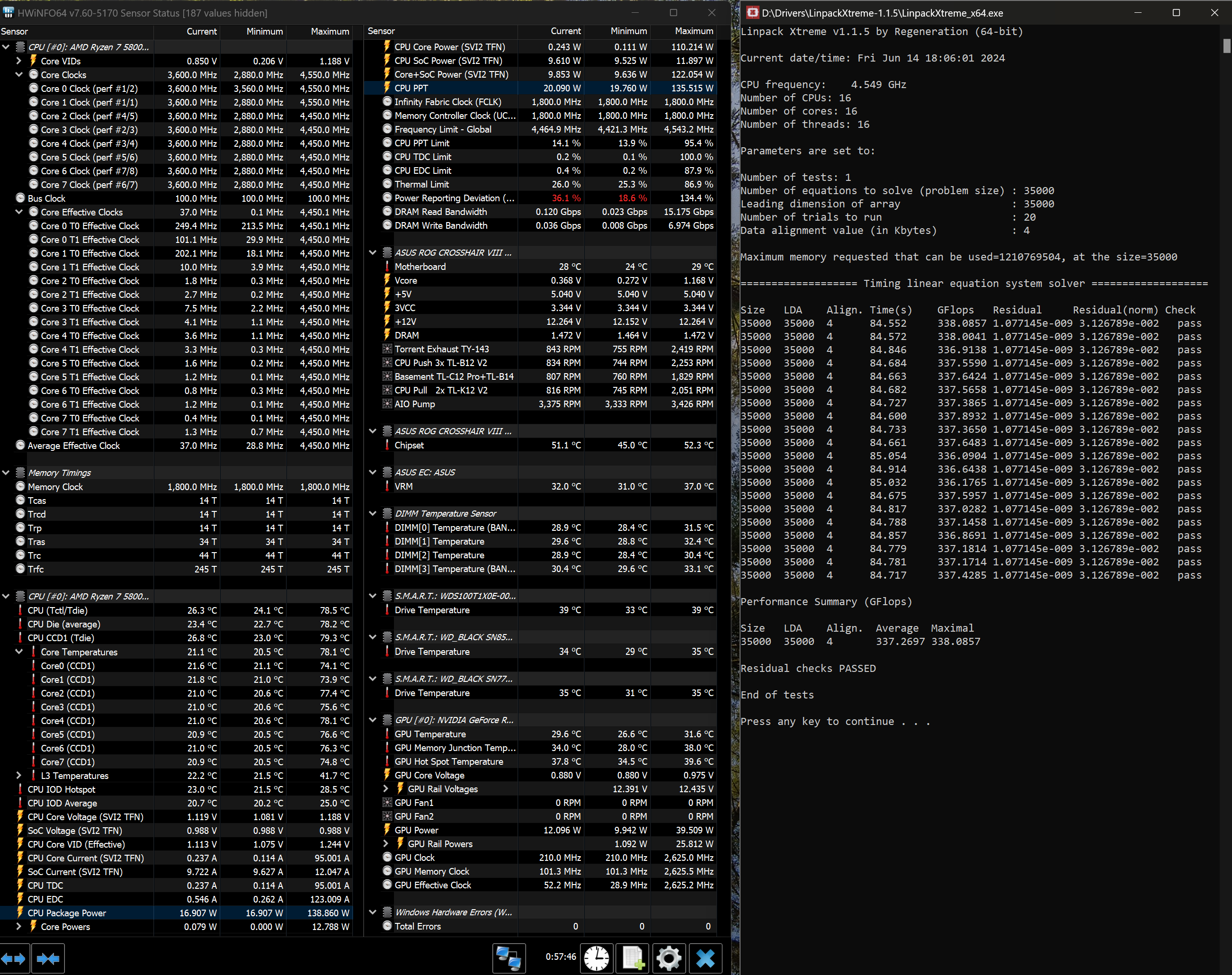Image resolution: width=1232 pixels, height=975 pixels.
Task: Click the thermometer icon beside CPU (Tctl/Tdie)
Action: 20,610
